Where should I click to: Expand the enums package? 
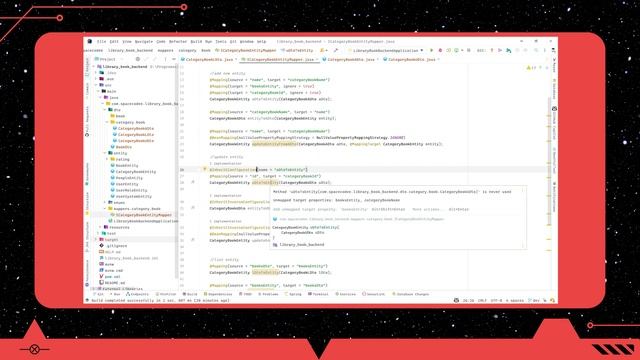click(x=105, y=202)
